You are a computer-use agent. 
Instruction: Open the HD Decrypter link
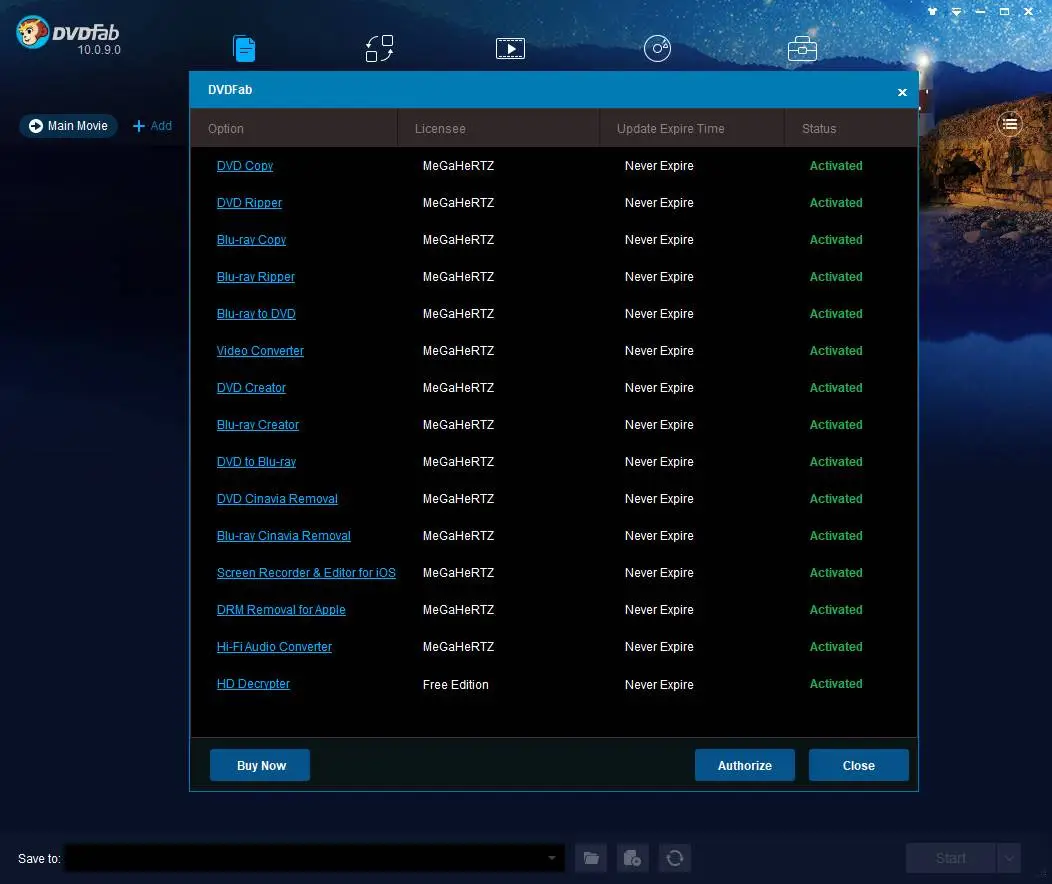(253, 683)
